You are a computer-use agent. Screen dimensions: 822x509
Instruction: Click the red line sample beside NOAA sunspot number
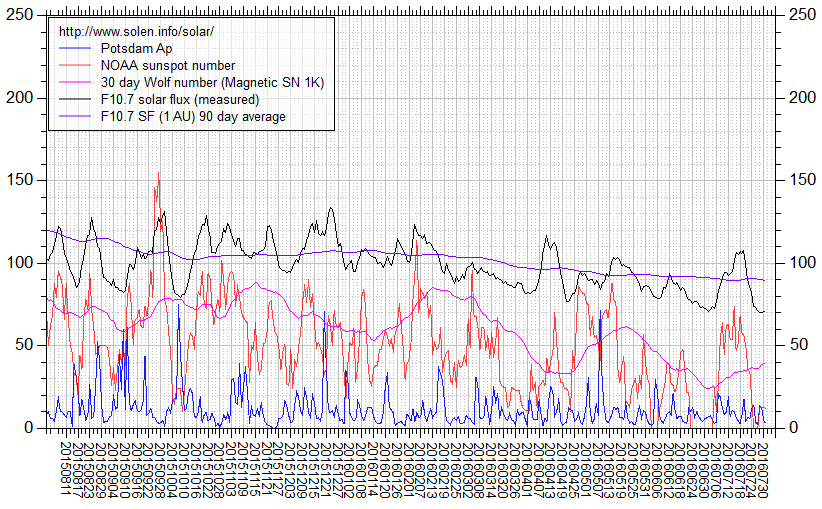75,66
